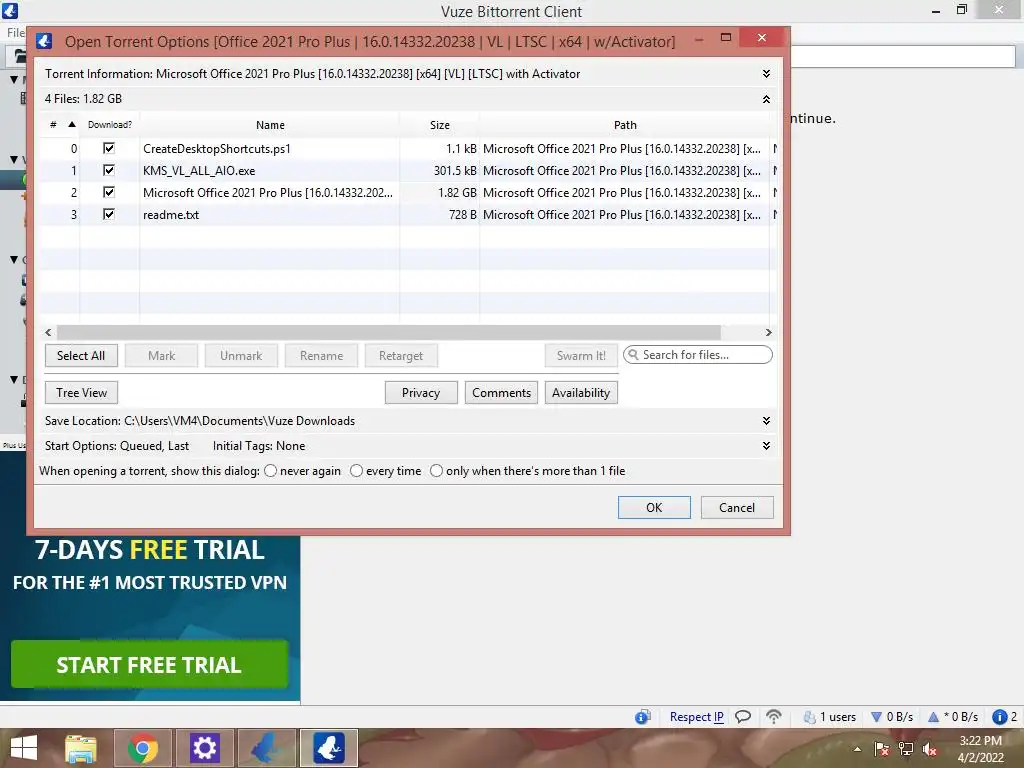Expand the Start Options section

point(766,446)
